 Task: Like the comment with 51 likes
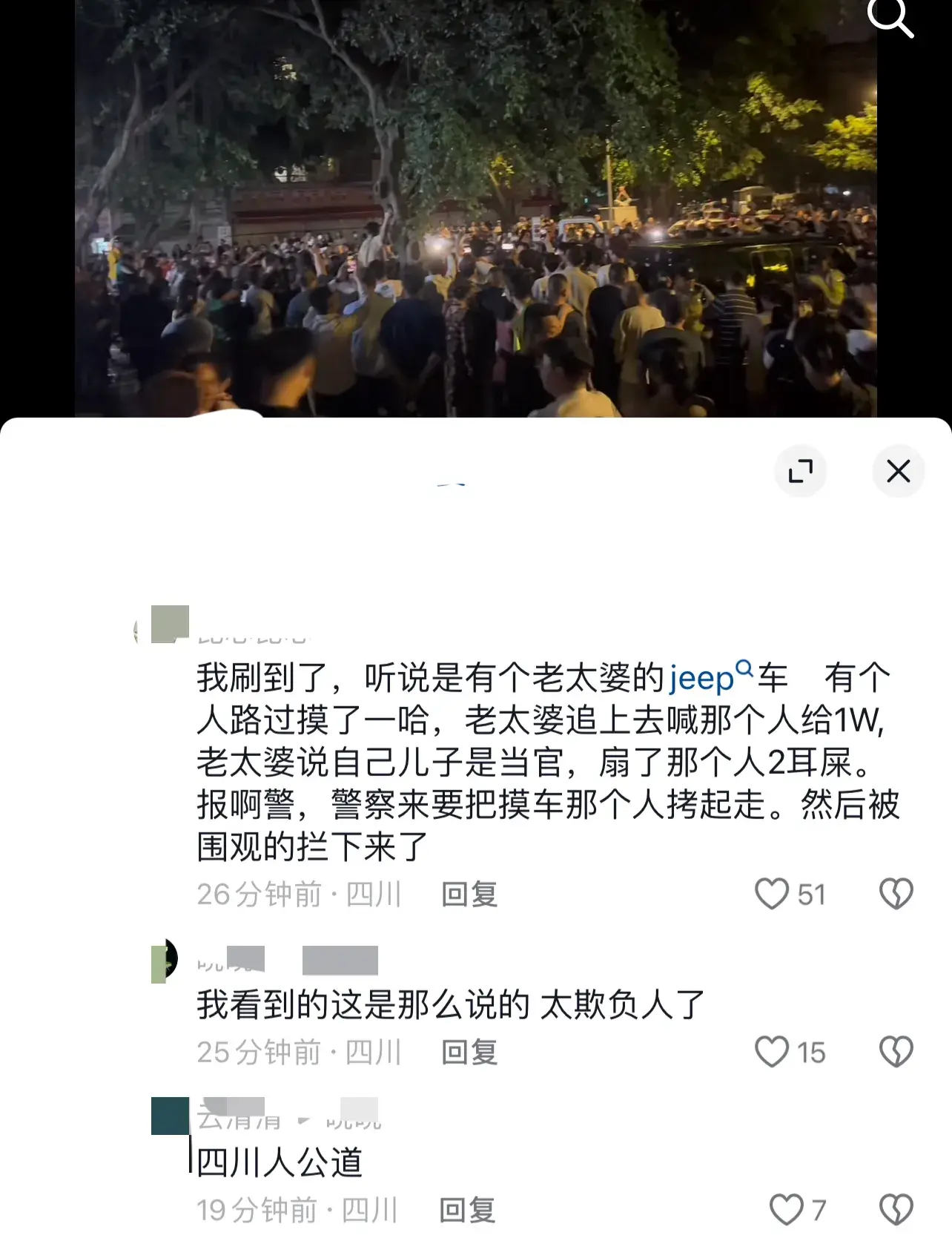(771, 894)
